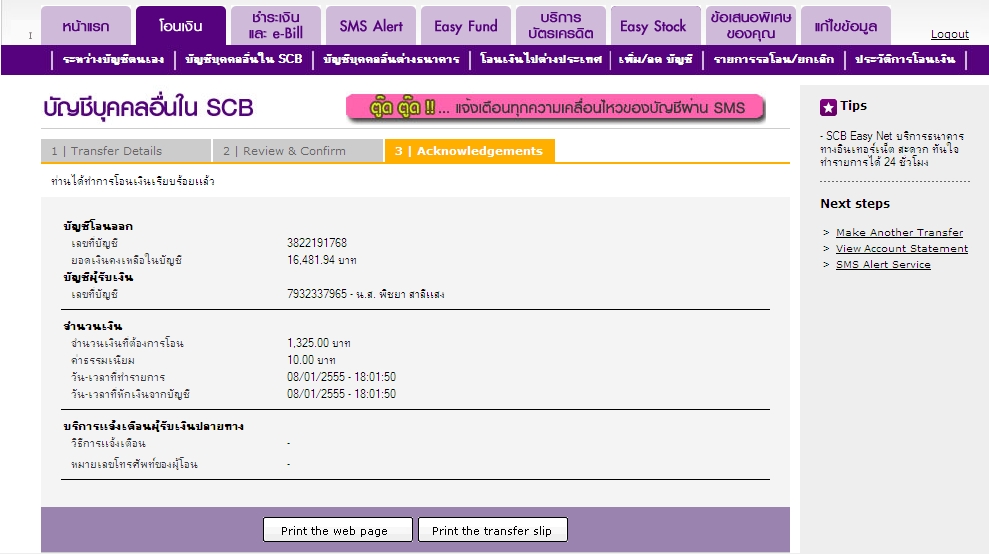Select step 2 Review & Confirm

point(298,151)
